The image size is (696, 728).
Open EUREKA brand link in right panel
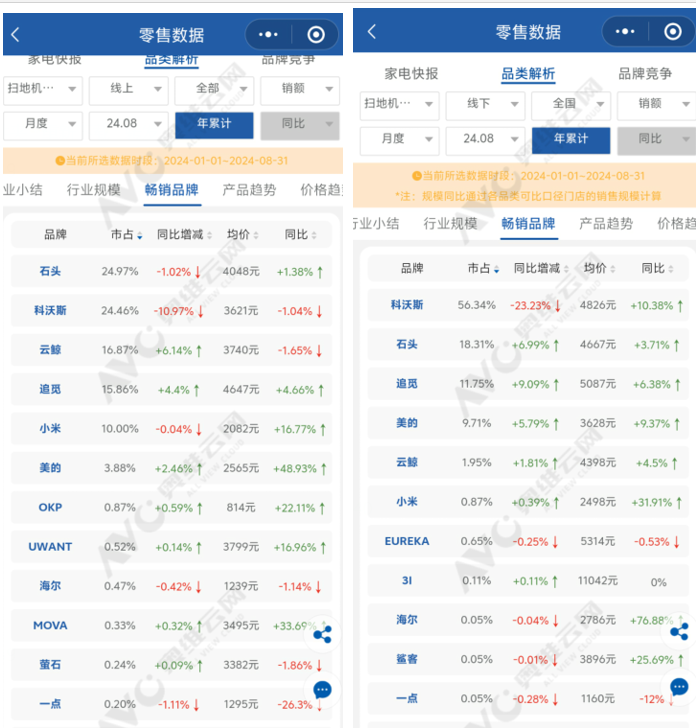tap(407, 541)
